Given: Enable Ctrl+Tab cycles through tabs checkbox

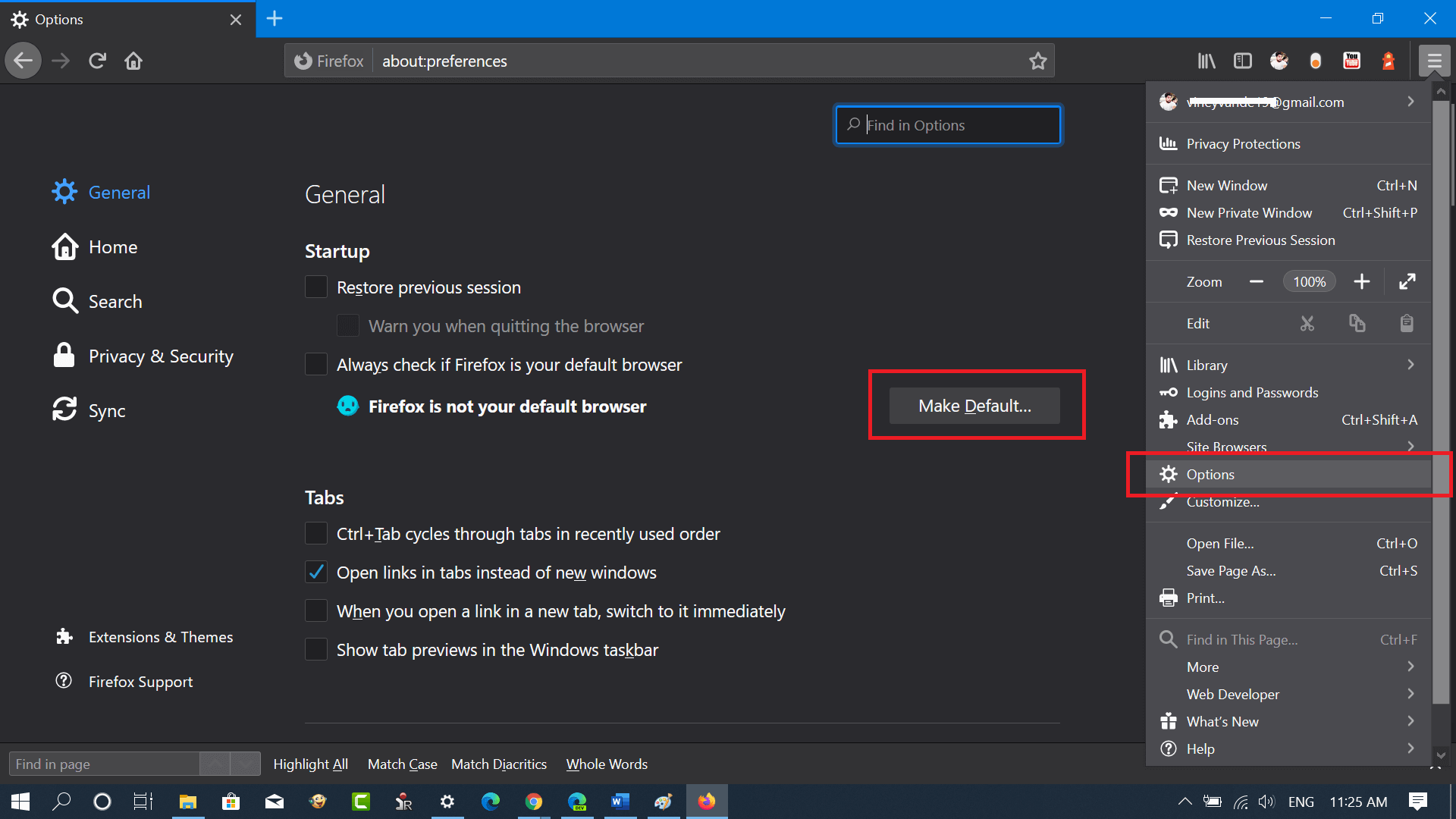Looking at the screenshot, I should point(316,534).
